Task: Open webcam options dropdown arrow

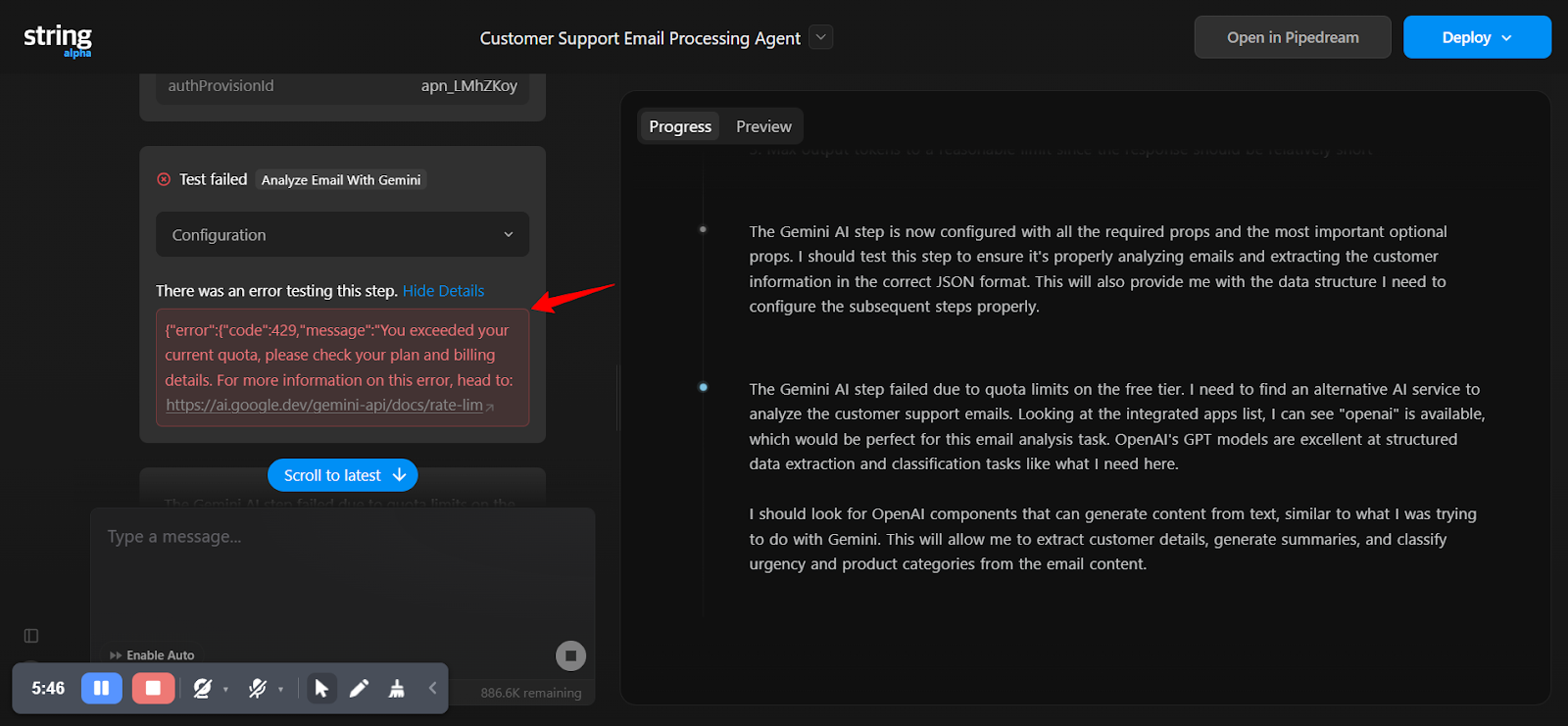Action: pos(226,690)
